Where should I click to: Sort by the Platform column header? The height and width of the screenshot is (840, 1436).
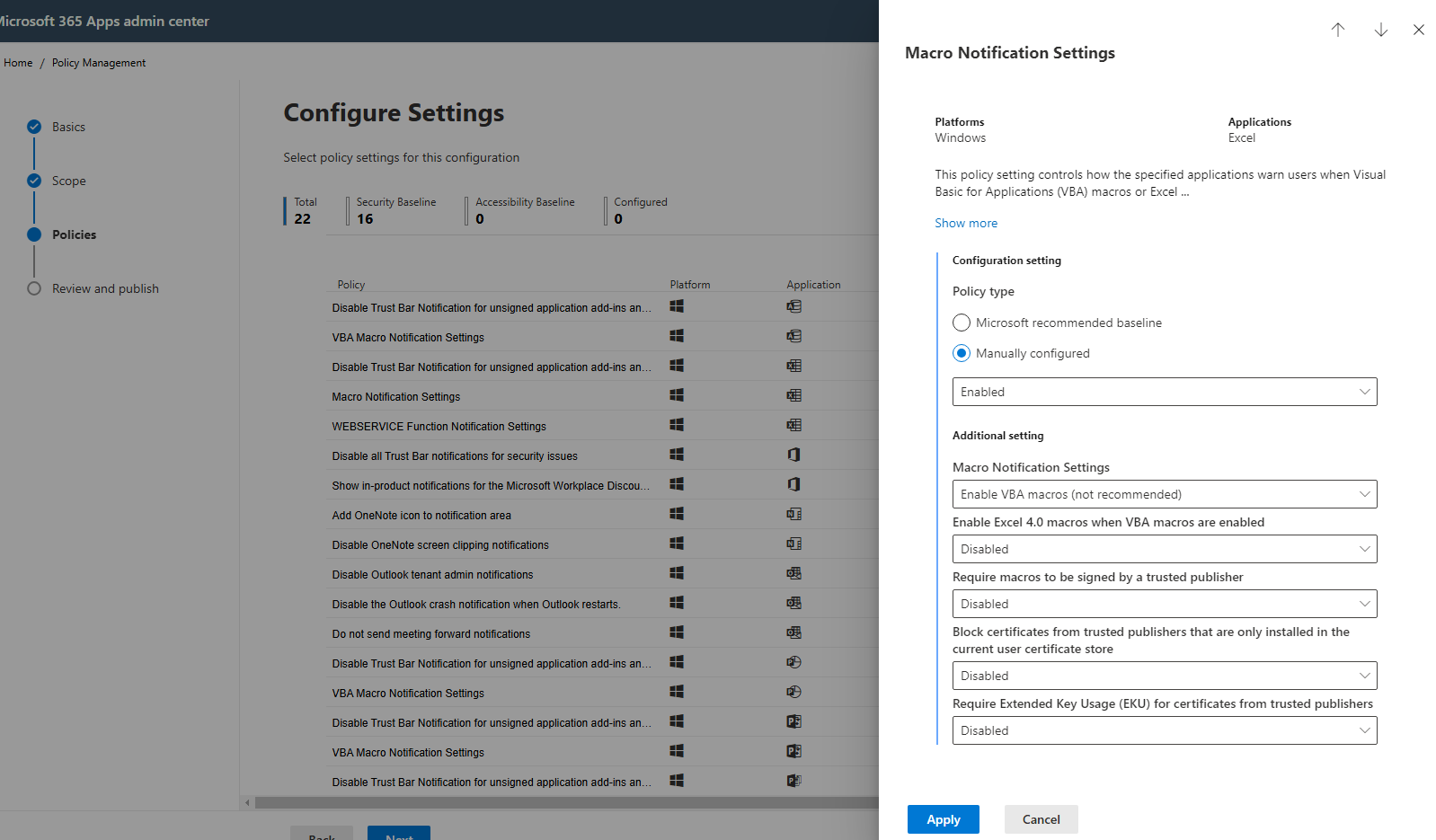pyautogui.click(x=690, y=285)
